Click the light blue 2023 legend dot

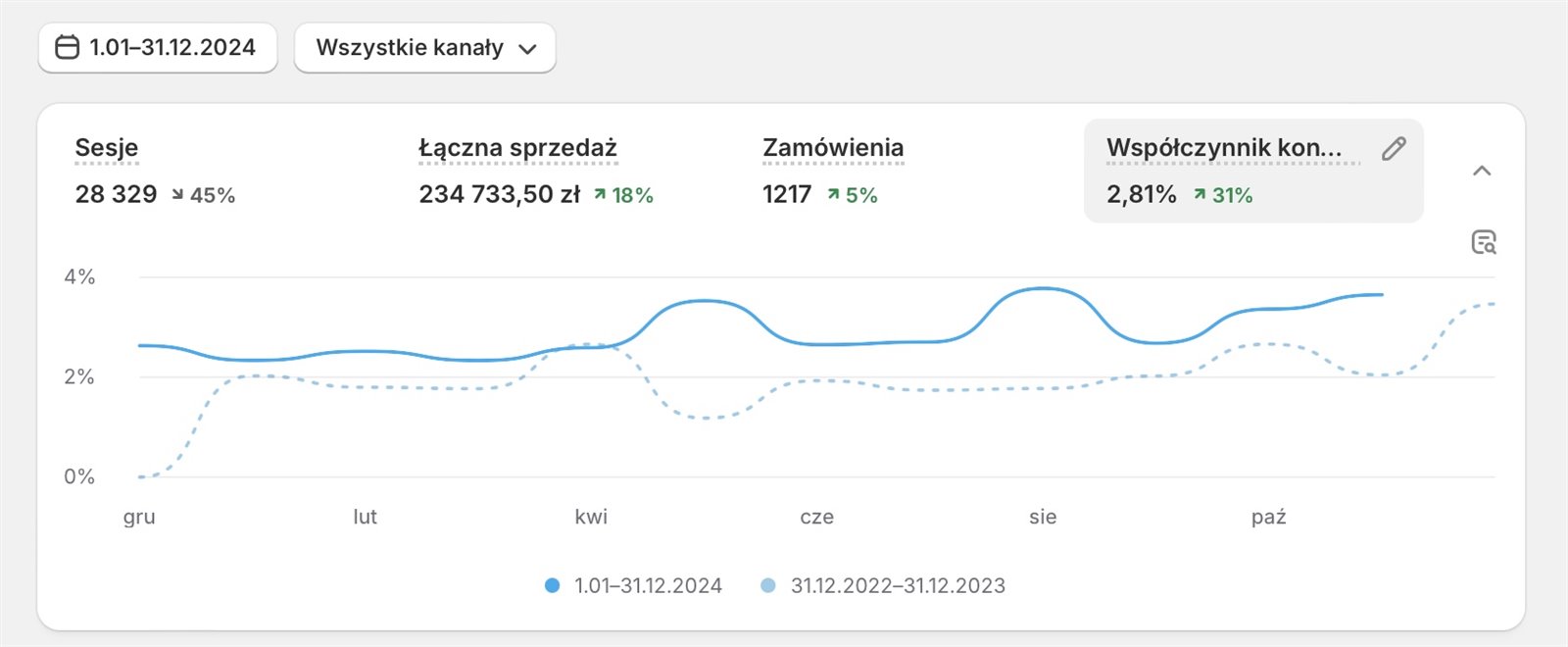[x=768, y=585]
